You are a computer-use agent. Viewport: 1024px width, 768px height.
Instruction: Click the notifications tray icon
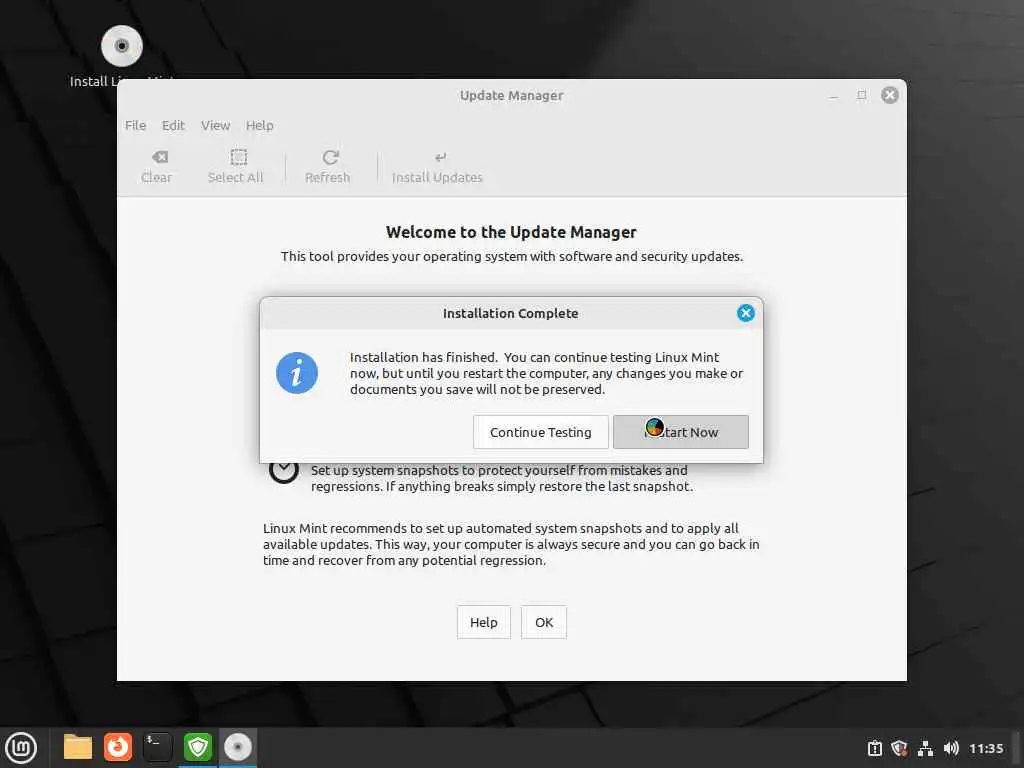[874, 748]
